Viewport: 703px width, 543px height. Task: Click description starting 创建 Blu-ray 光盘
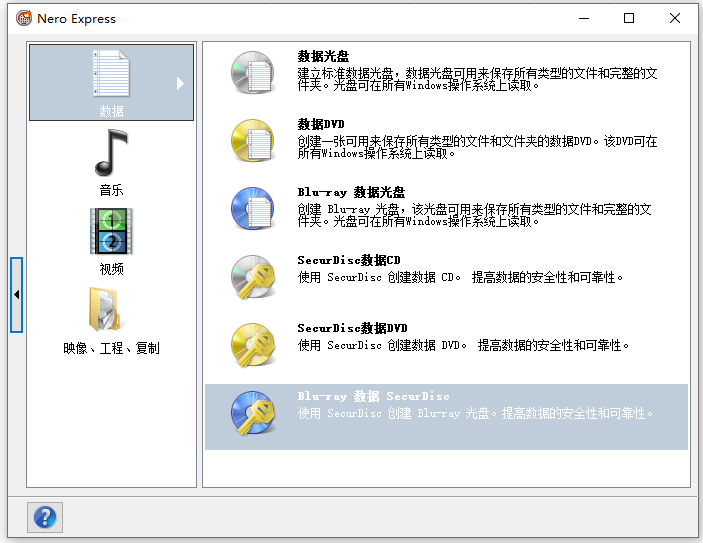tap(474, 215)
